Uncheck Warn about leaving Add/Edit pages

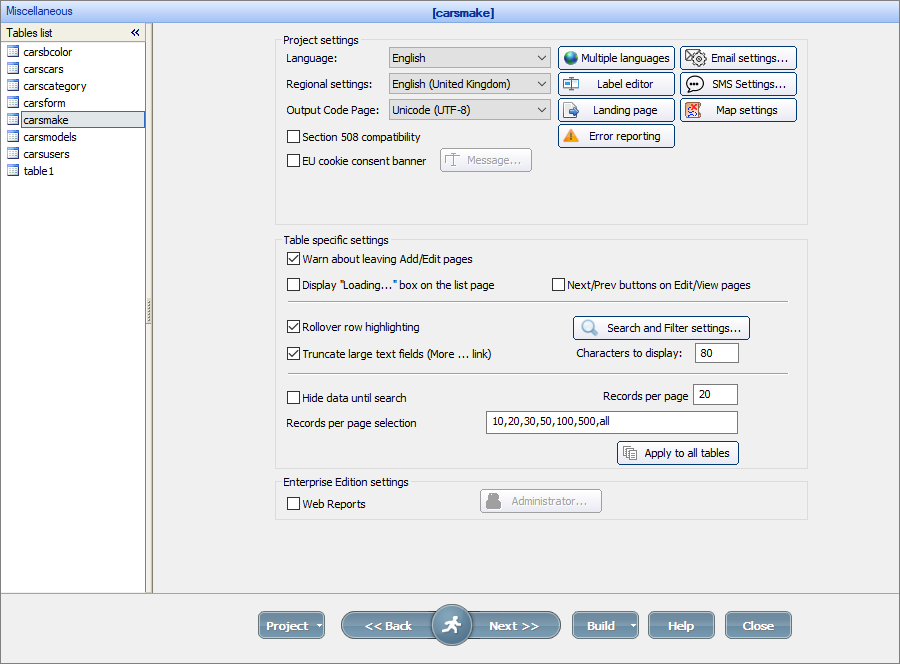tap(294, 258)
